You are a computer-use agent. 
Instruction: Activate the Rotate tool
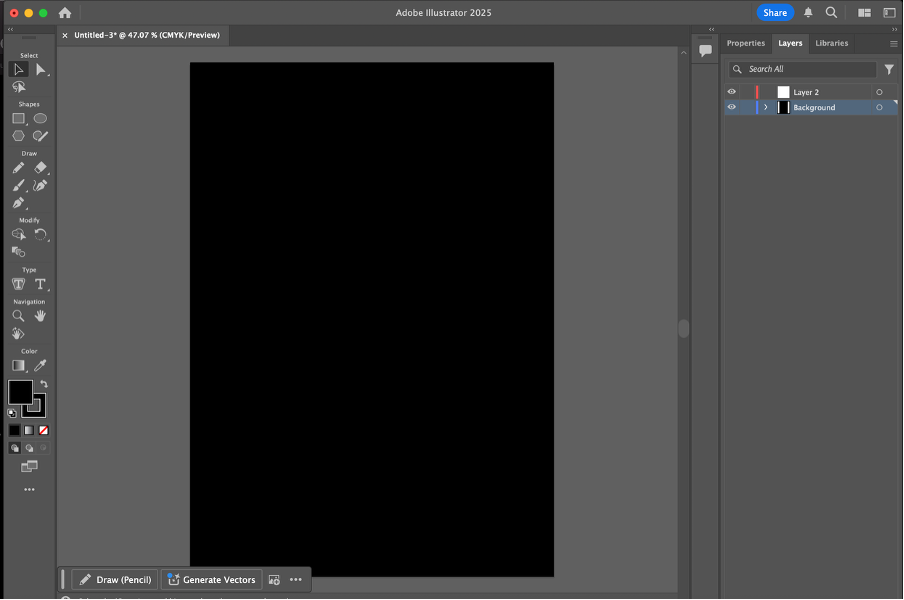(x=41, y=234)
